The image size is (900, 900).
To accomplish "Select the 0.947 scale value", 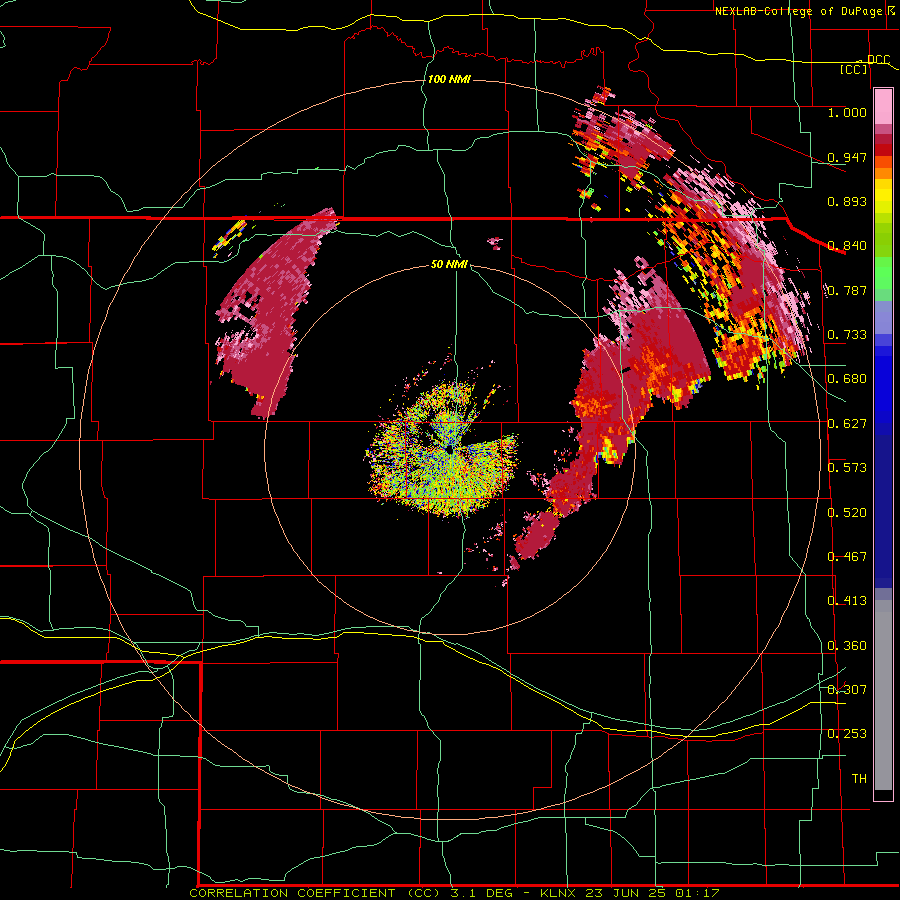I will point(847,157).
